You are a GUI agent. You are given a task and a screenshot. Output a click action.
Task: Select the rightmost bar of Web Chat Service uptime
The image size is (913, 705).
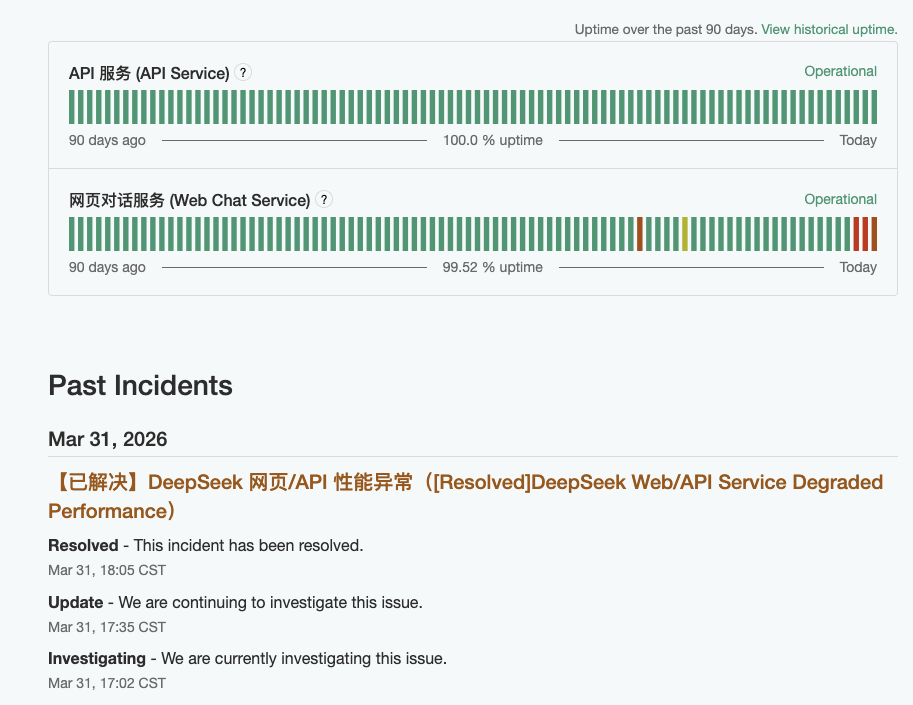coord(874,234)
